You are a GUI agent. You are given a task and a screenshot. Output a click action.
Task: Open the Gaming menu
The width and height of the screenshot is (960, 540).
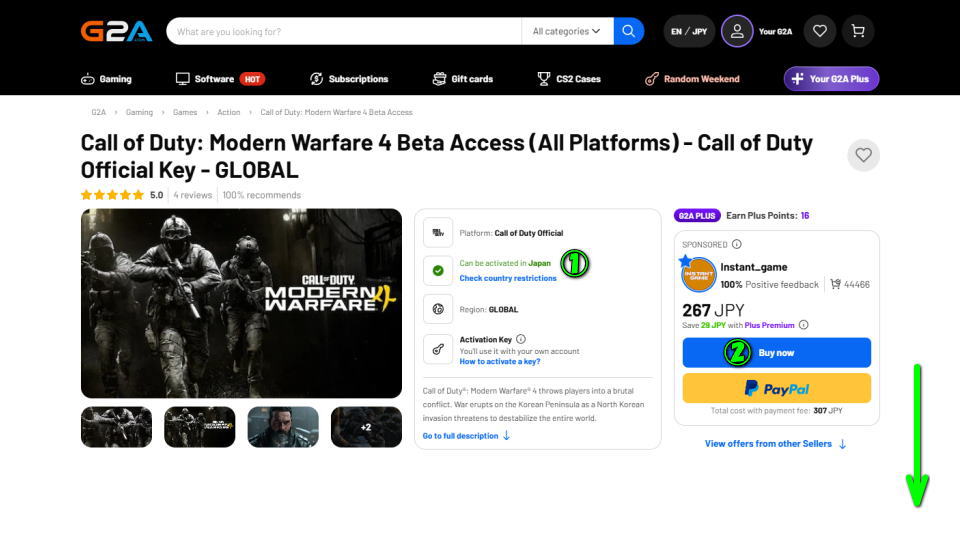click(x=107, y=79)
